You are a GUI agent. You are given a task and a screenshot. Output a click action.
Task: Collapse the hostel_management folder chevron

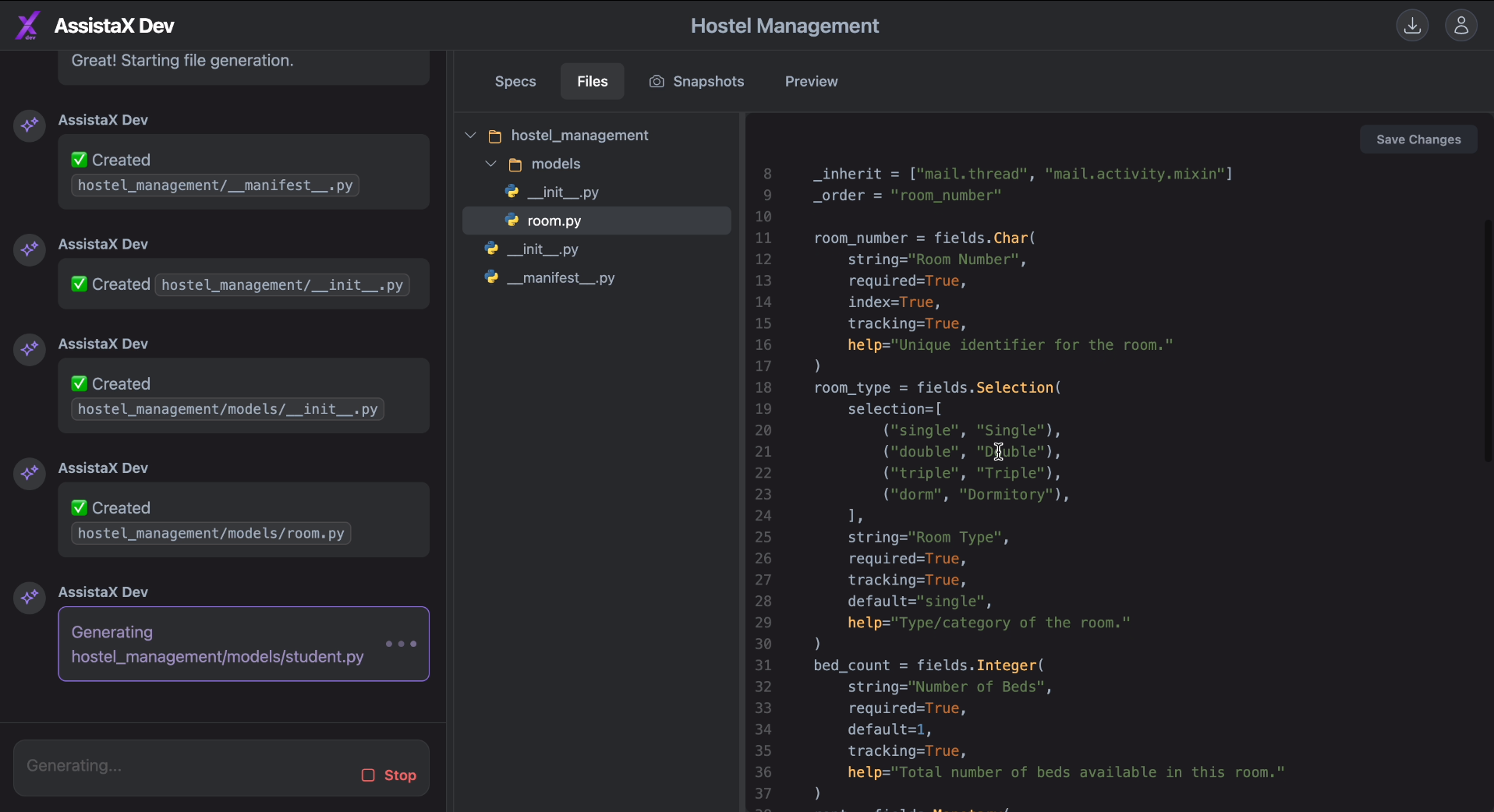(x=470, y=136)
